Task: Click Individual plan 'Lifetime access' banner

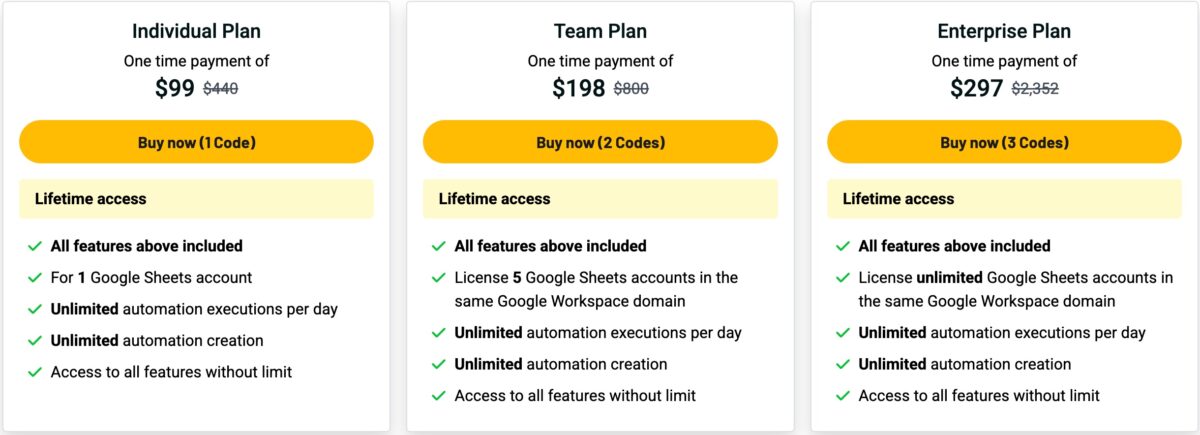Action: point(196,199)
